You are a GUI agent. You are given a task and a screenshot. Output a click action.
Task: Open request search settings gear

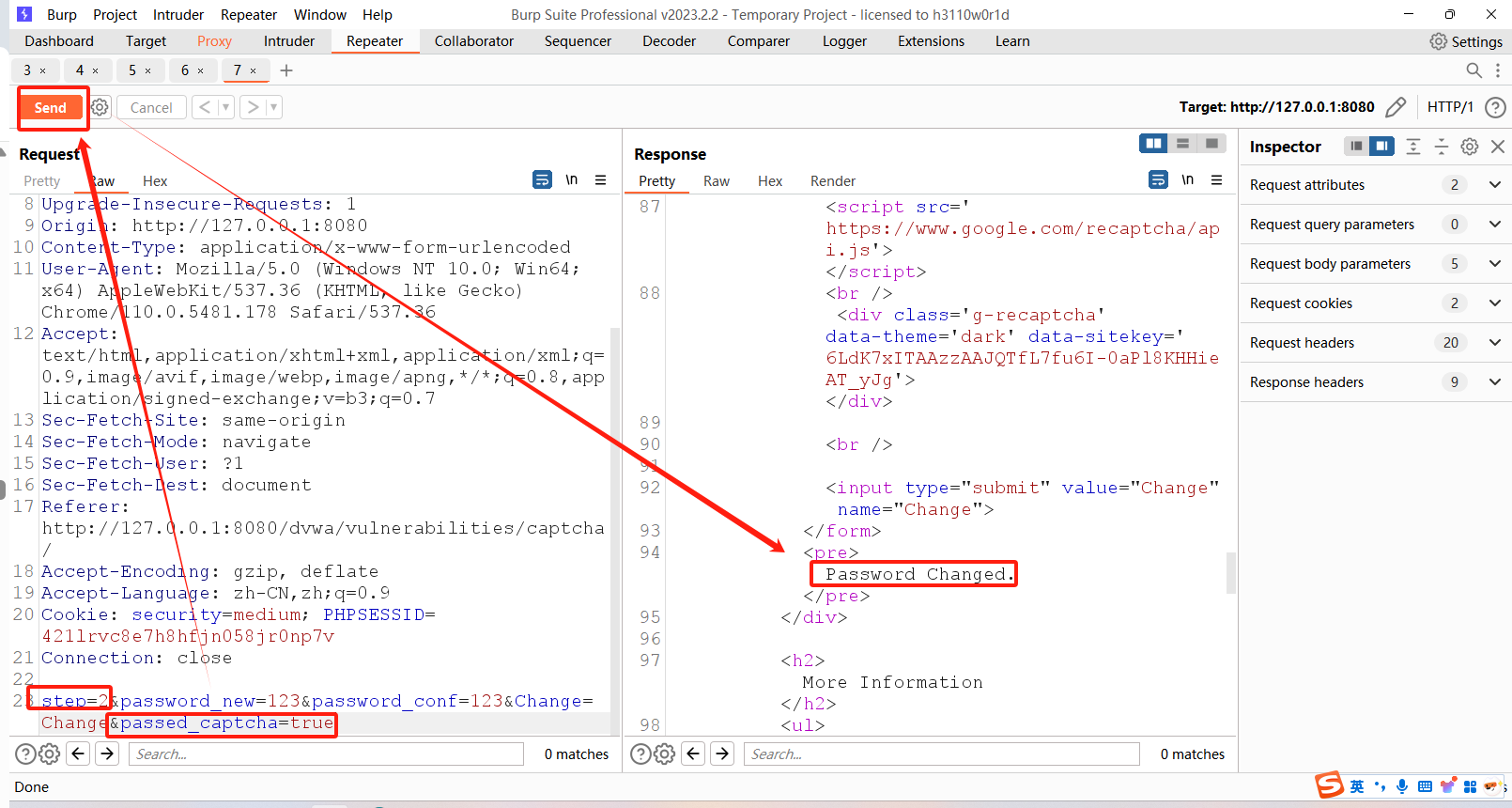click(x=50, y=754)
